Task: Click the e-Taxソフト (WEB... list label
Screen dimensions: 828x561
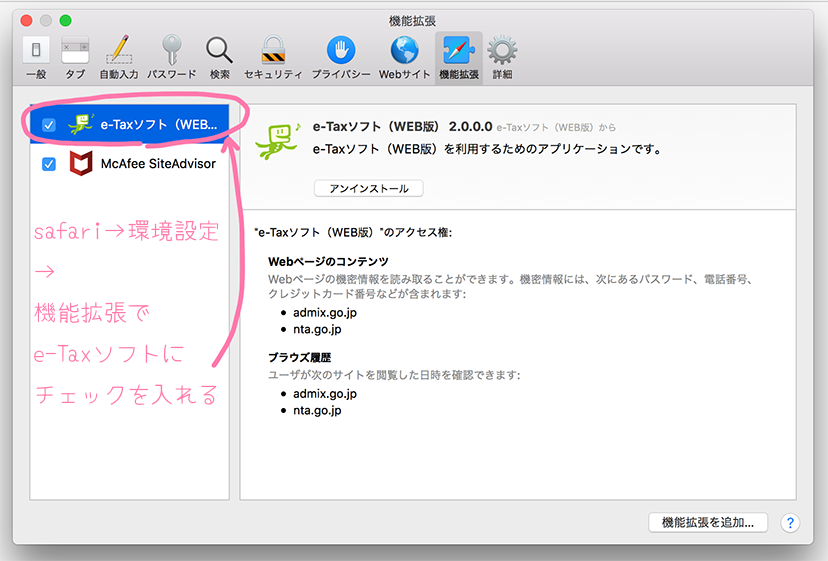Action: [x=159, y=125]
